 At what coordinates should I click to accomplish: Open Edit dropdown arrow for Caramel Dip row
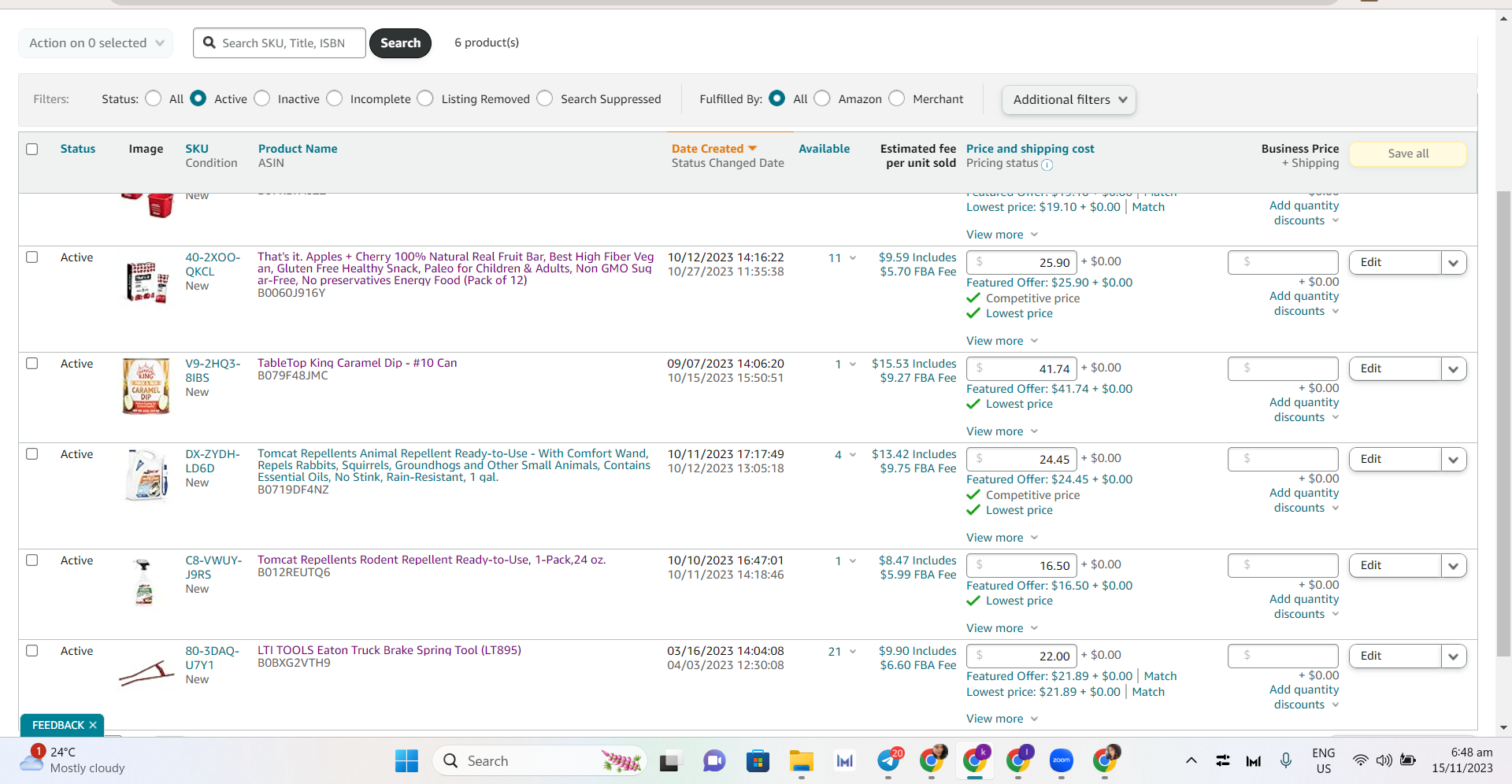[1454, 369]
